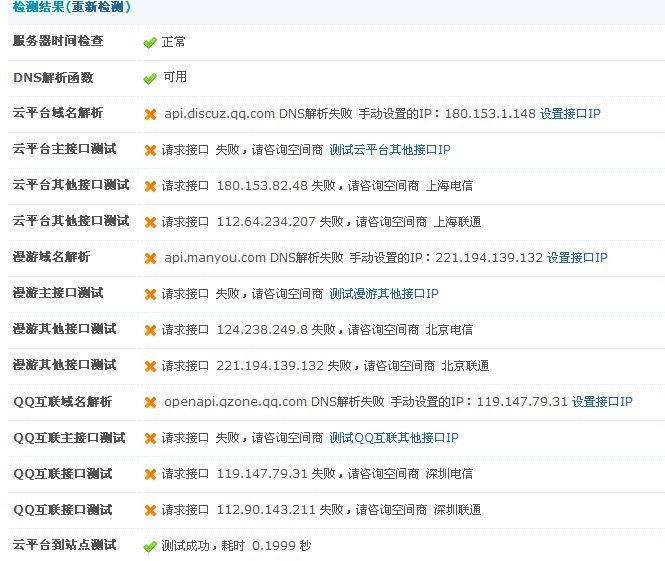Click green check icon beside 可用
This screenshot has width=665, height=561.
[x=150, y=78]
